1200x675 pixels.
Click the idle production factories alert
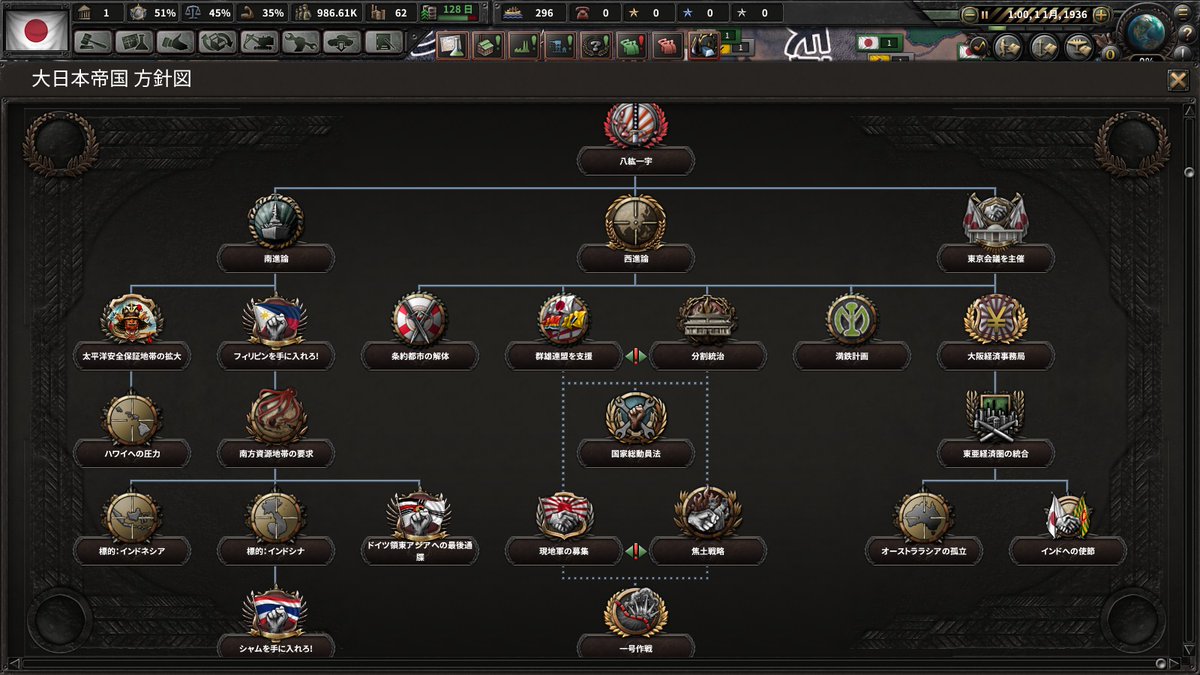(x=524, y=45)
